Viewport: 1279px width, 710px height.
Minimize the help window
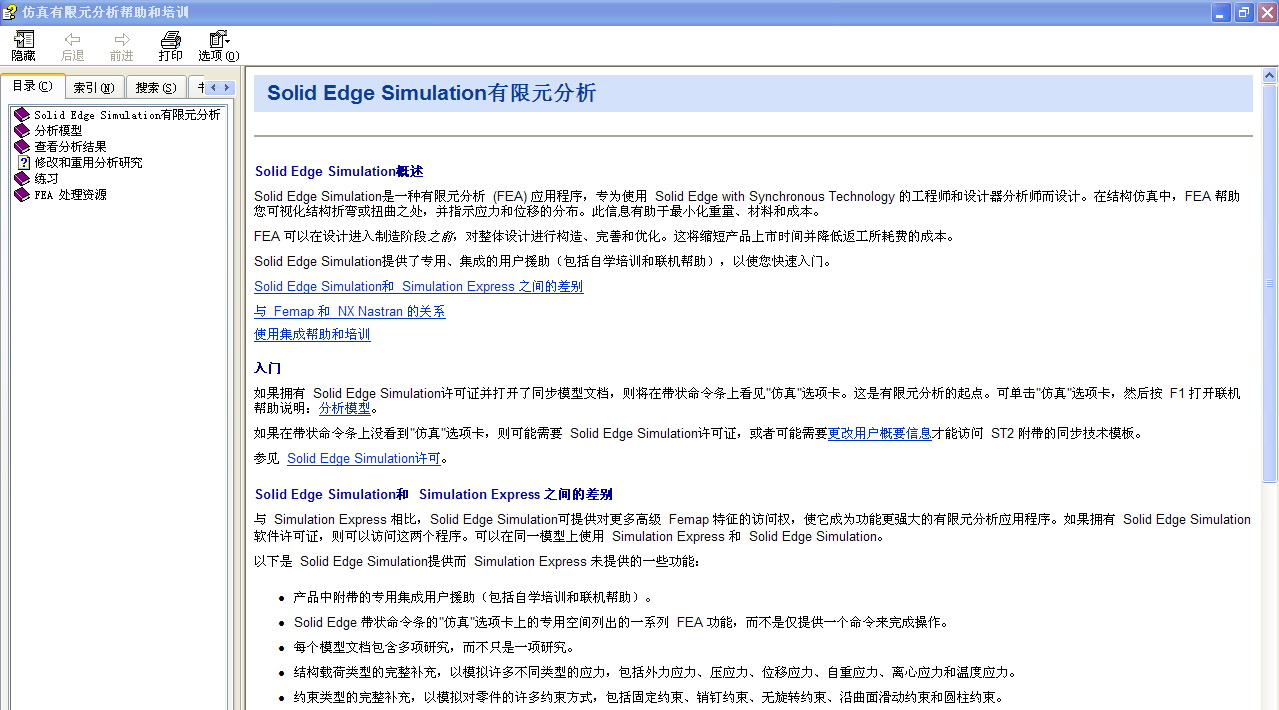coord(1222,12)
